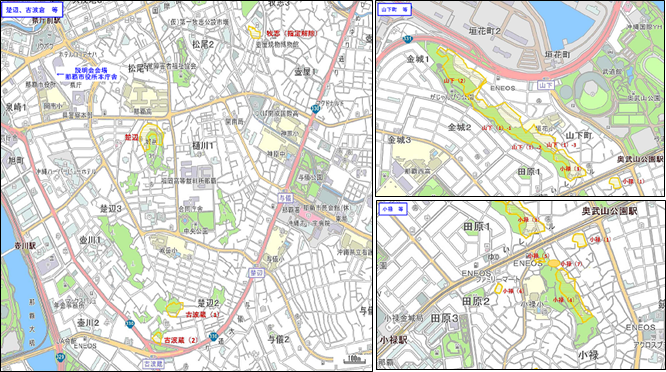
Task: Click the 壺川2 district name
Action: (88, 323)
